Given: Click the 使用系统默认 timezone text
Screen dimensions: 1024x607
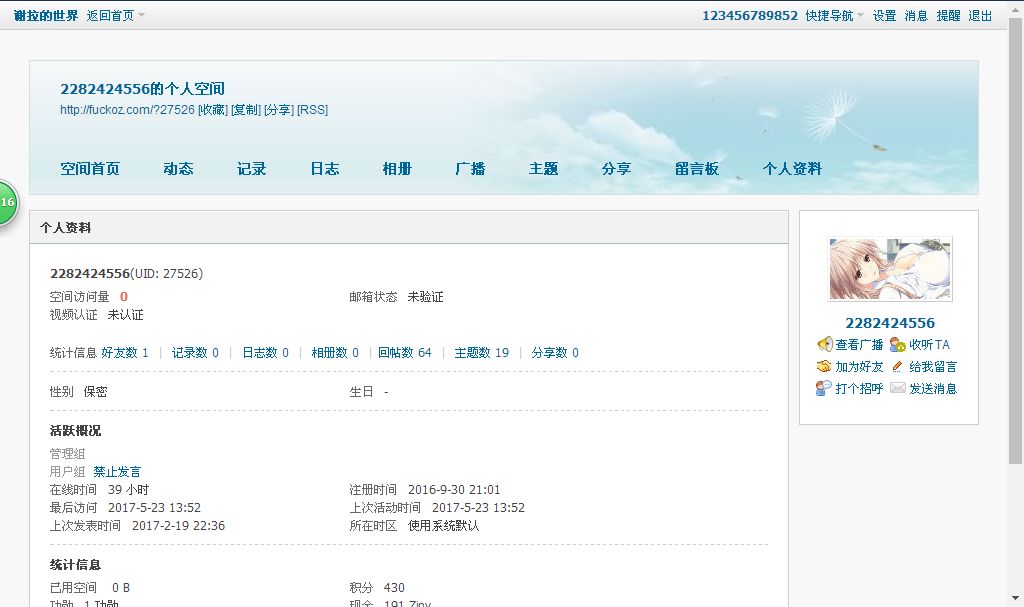Looking at the screenshot, I should [x=443, y=526].
